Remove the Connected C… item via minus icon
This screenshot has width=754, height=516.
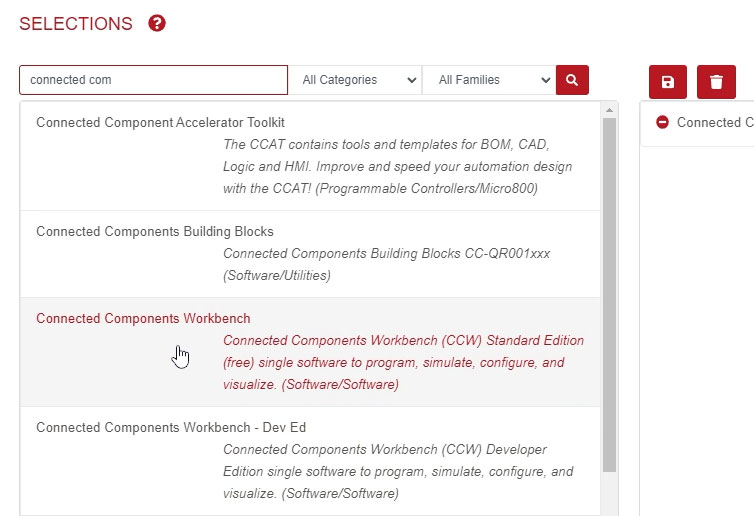662,122
